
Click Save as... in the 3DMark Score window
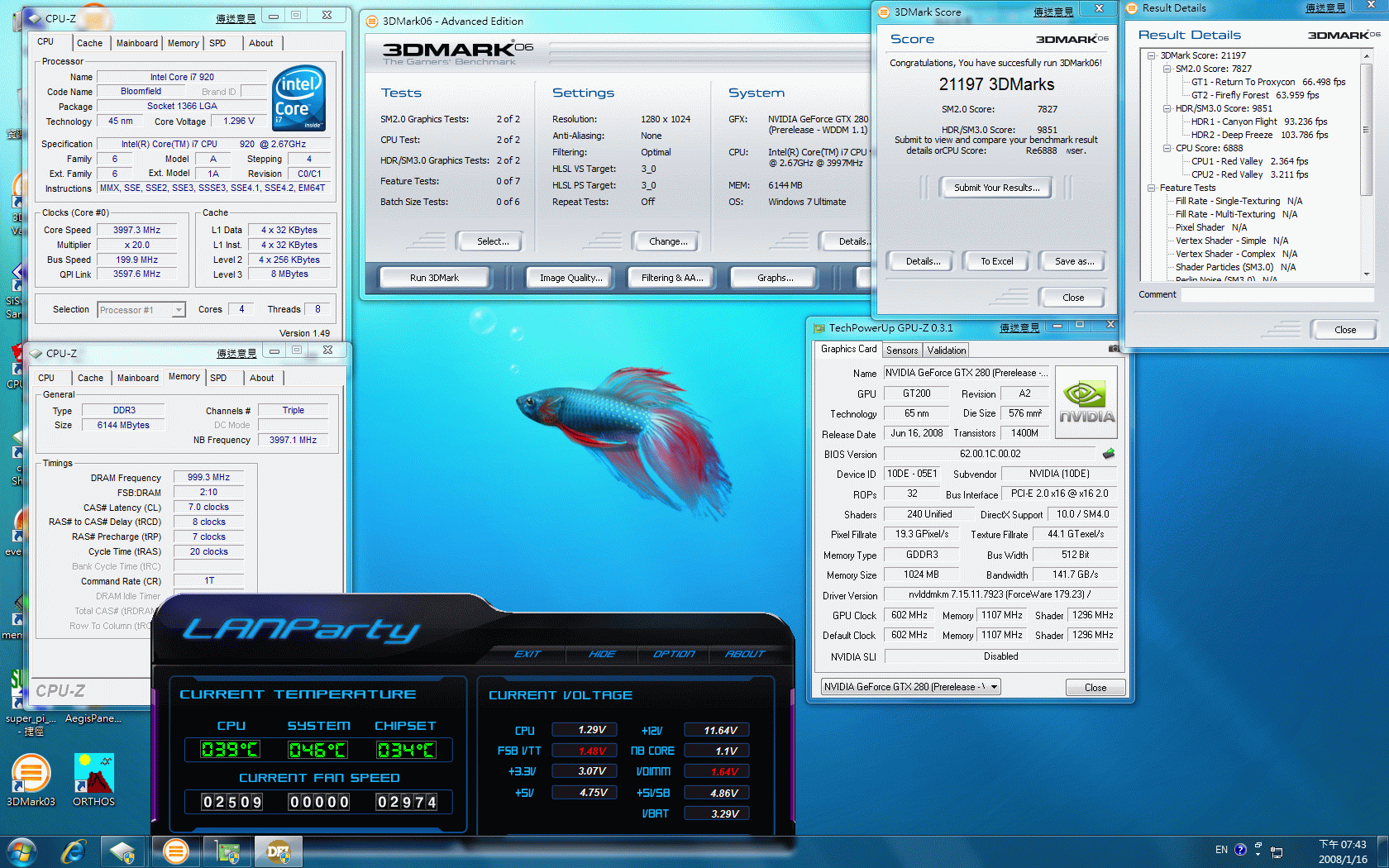coord(1074,261)
